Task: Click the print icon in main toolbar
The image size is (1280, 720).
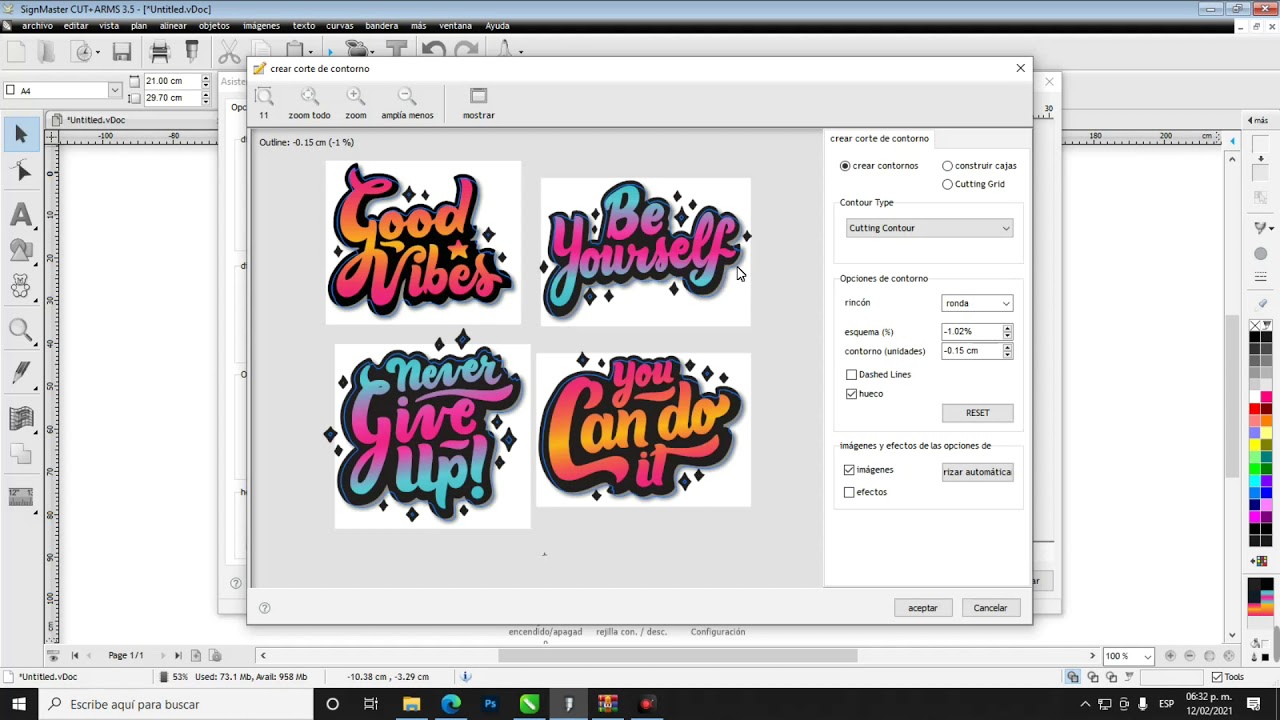Action: point(159,52)
